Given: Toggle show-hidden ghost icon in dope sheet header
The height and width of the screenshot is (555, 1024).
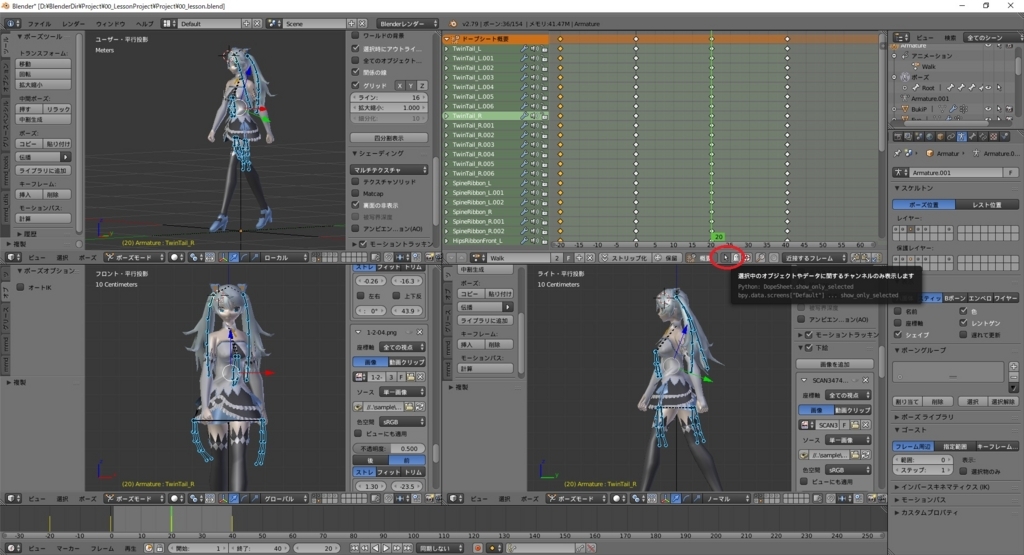Looking at the screenshot, I should tap(735, 258).
